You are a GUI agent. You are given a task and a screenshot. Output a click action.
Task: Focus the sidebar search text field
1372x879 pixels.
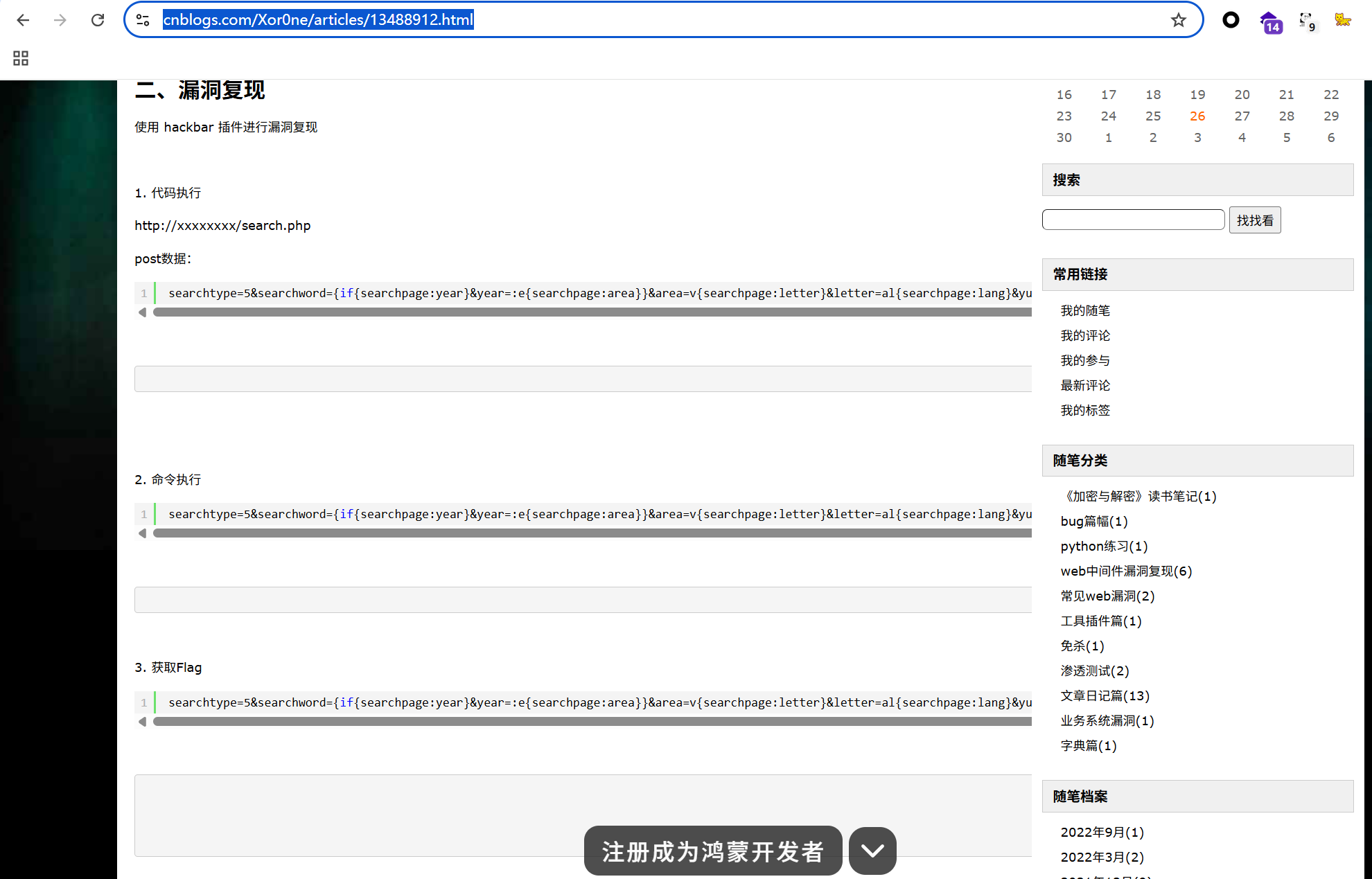point(1133,220)
